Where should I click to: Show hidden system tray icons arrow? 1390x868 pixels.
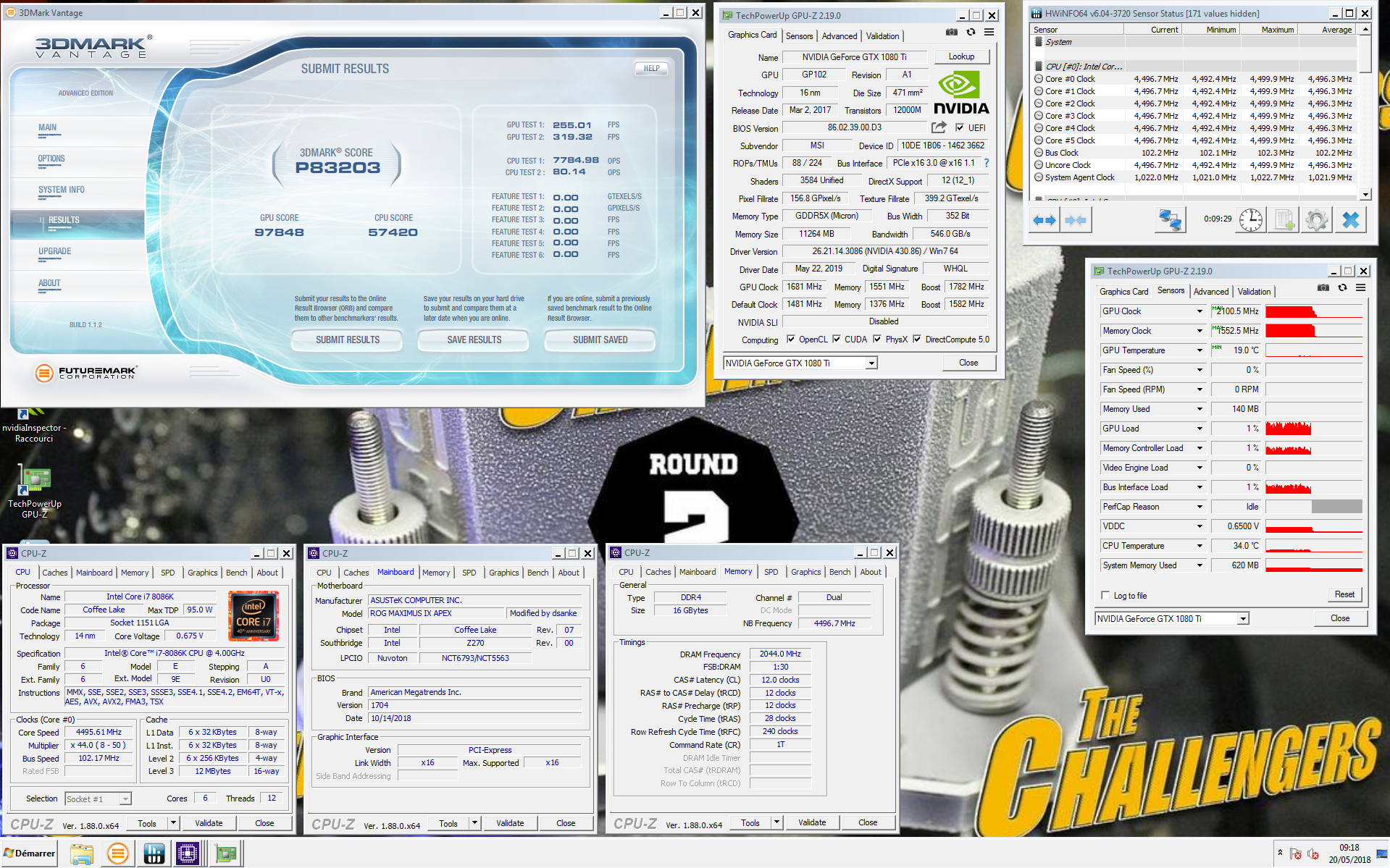[1280, 853]
